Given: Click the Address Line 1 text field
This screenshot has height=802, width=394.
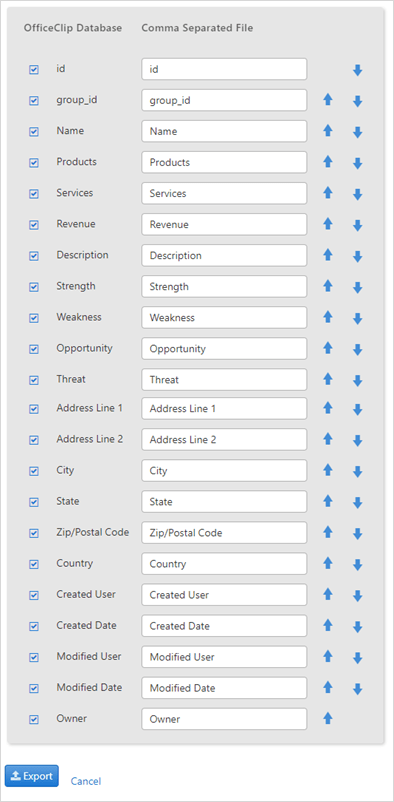Looking at the screenshot, I should [224, 409].
